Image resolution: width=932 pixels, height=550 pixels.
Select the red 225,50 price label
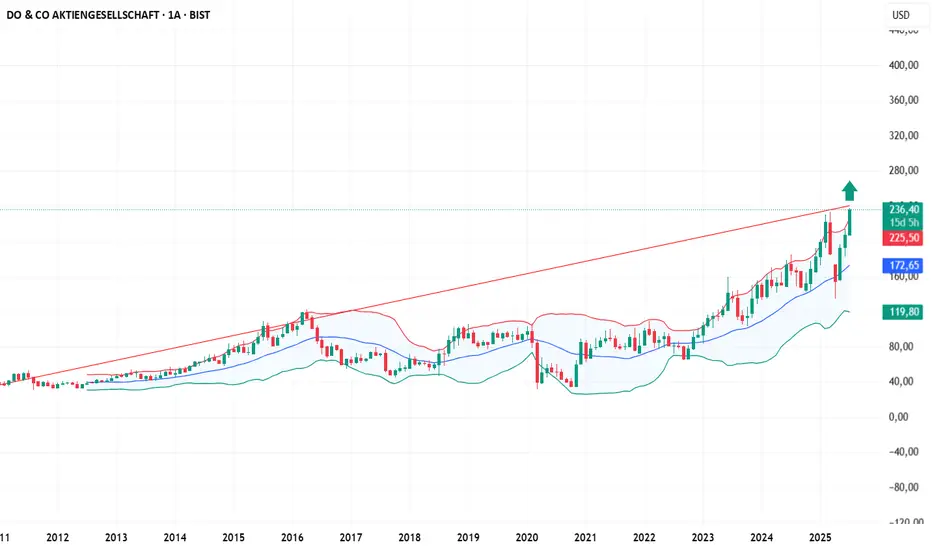903,238
